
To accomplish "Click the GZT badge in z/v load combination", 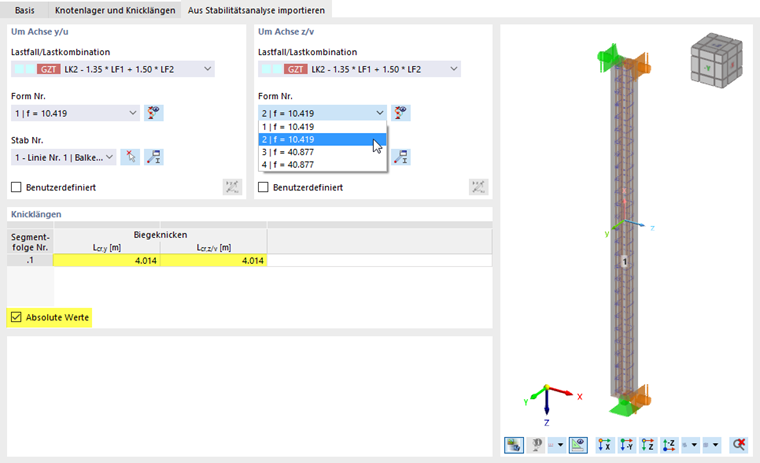I will (x=296, y=69).
